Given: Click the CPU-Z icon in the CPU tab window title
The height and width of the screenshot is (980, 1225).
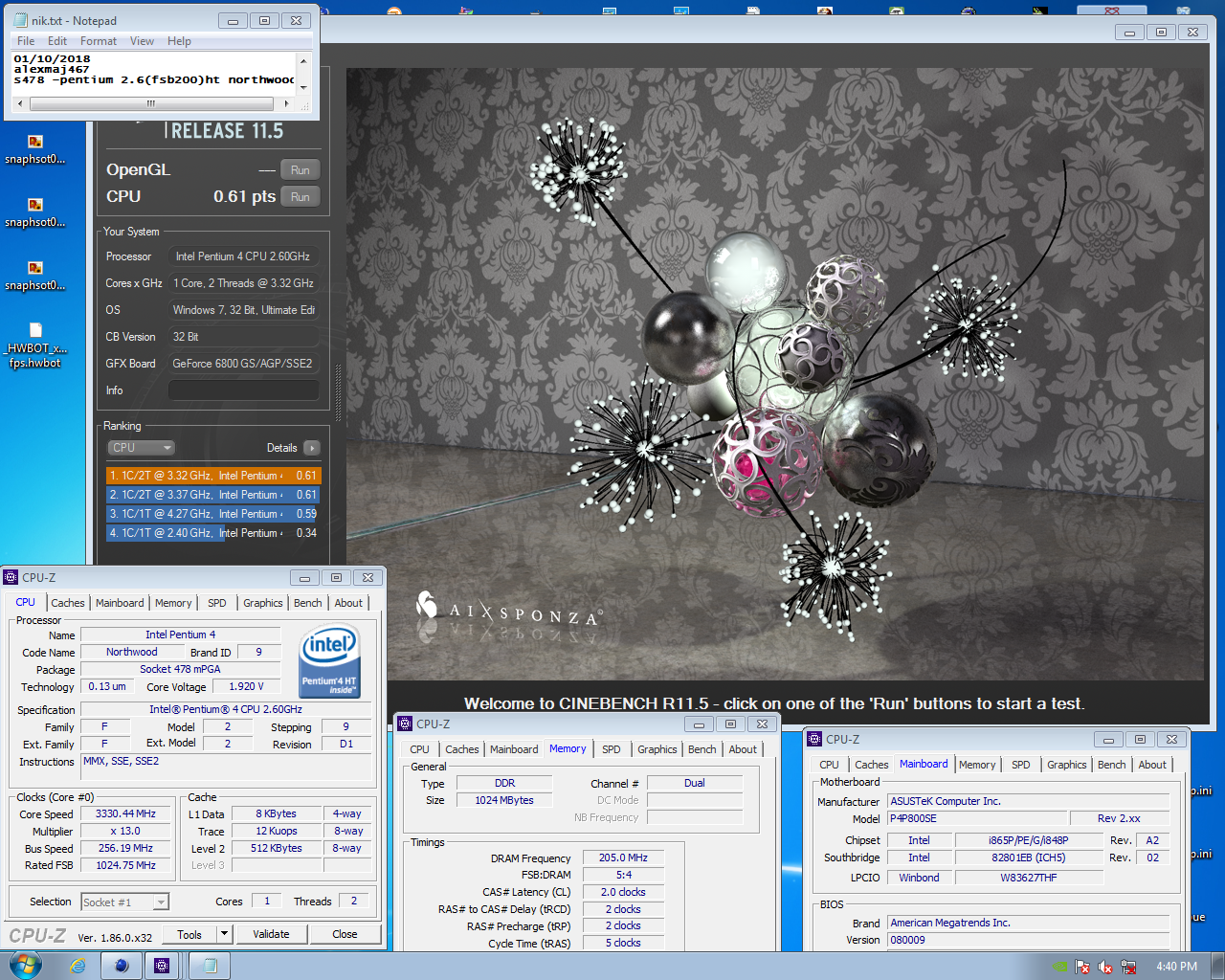Looking at the screenshot, I should tap(11, 577).
